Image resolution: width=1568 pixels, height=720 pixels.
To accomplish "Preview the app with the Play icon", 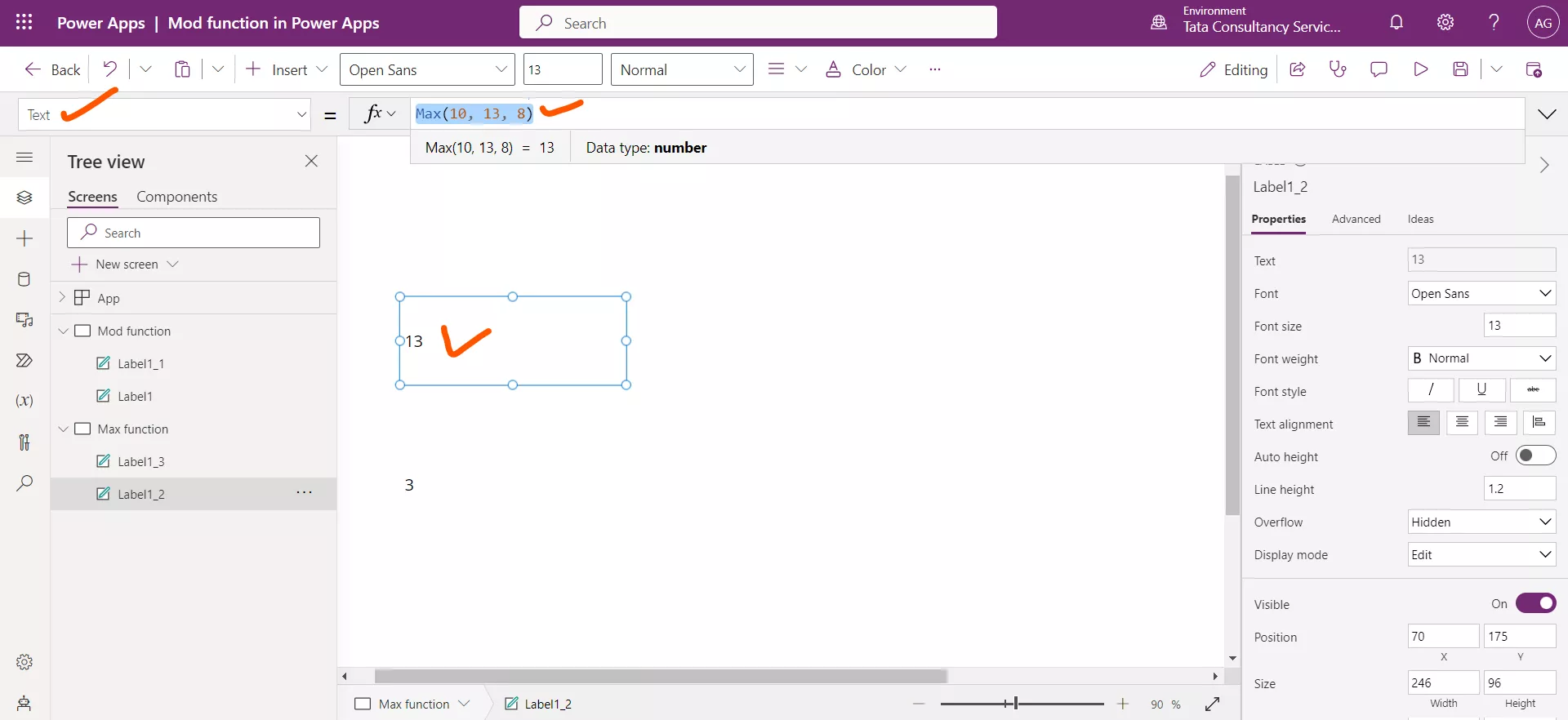I will point(1420,69).
